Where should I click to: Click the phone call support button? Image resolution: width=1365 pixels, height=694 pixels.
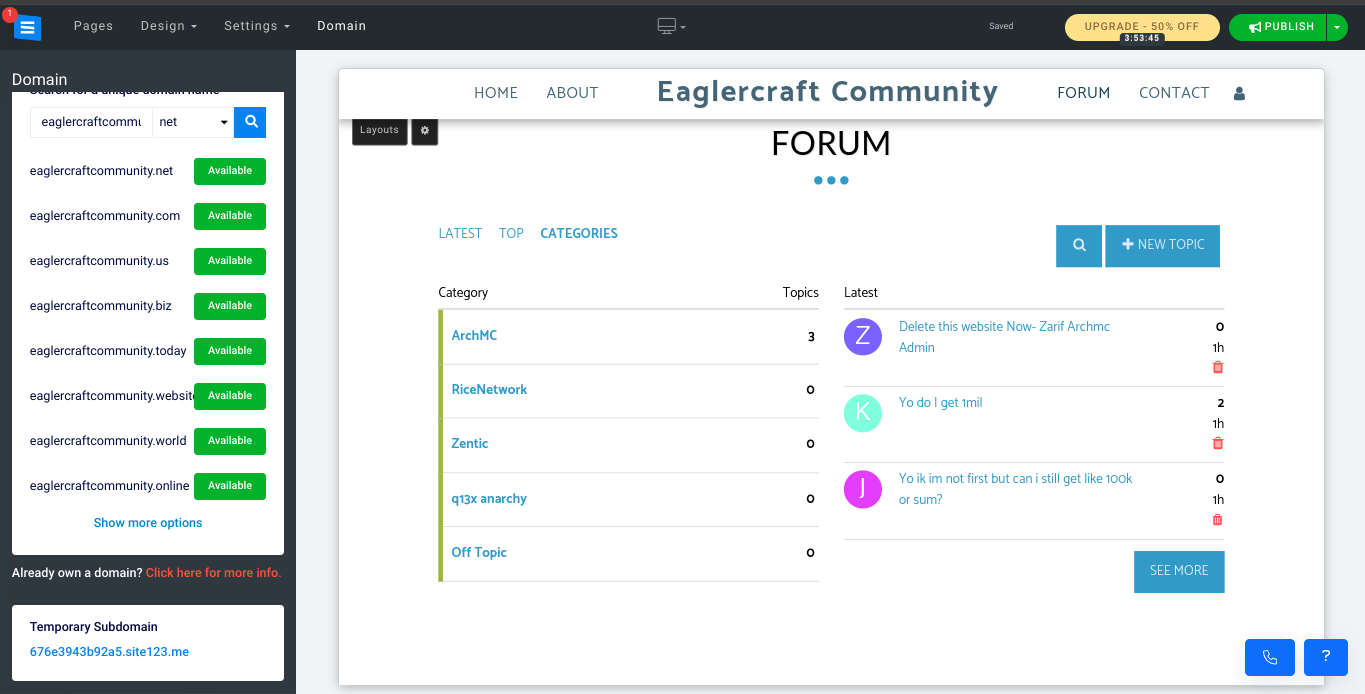1270,657
